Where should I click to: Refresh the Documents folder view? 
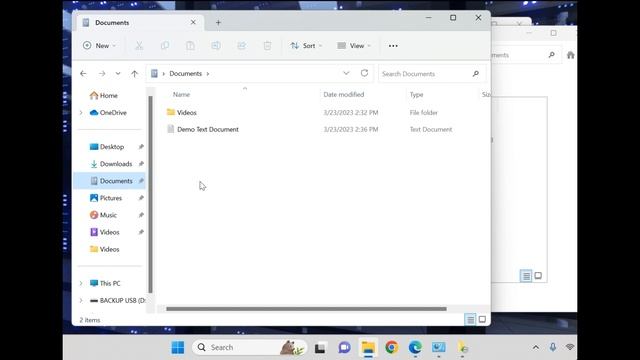(x=364, y=73)
